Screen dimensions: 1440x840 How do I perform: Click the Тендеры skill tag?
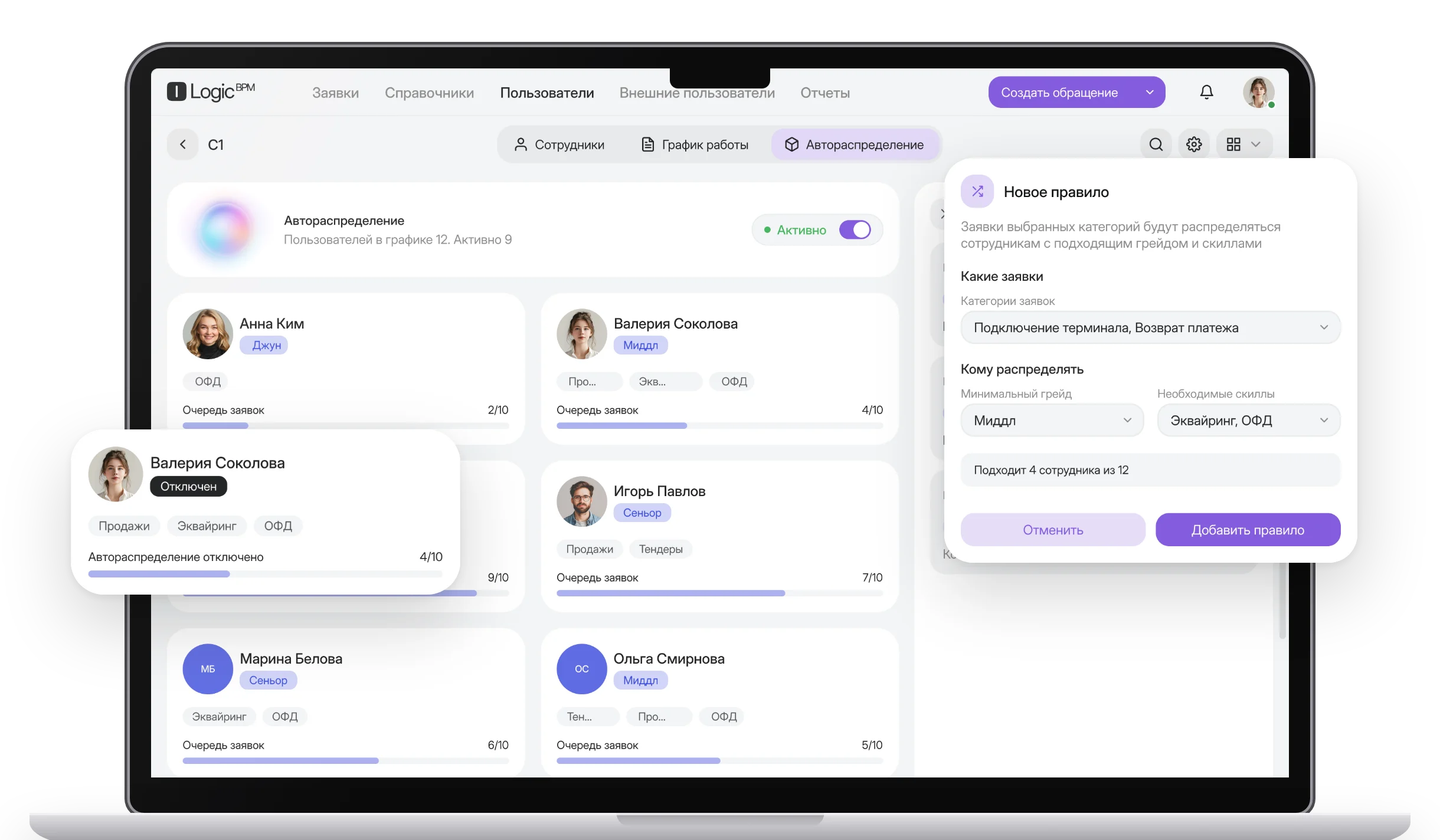(660, 549)
